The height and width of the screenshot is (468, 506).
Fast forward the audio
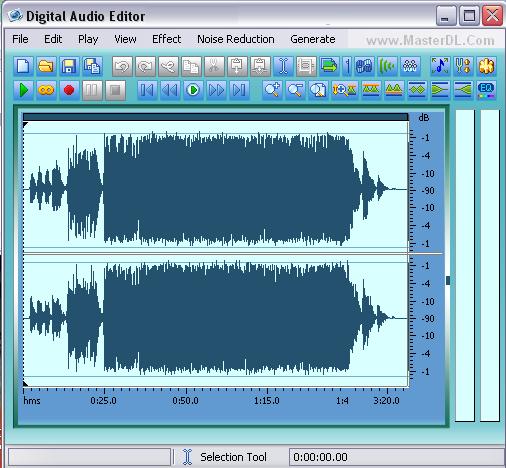(216, 90)
